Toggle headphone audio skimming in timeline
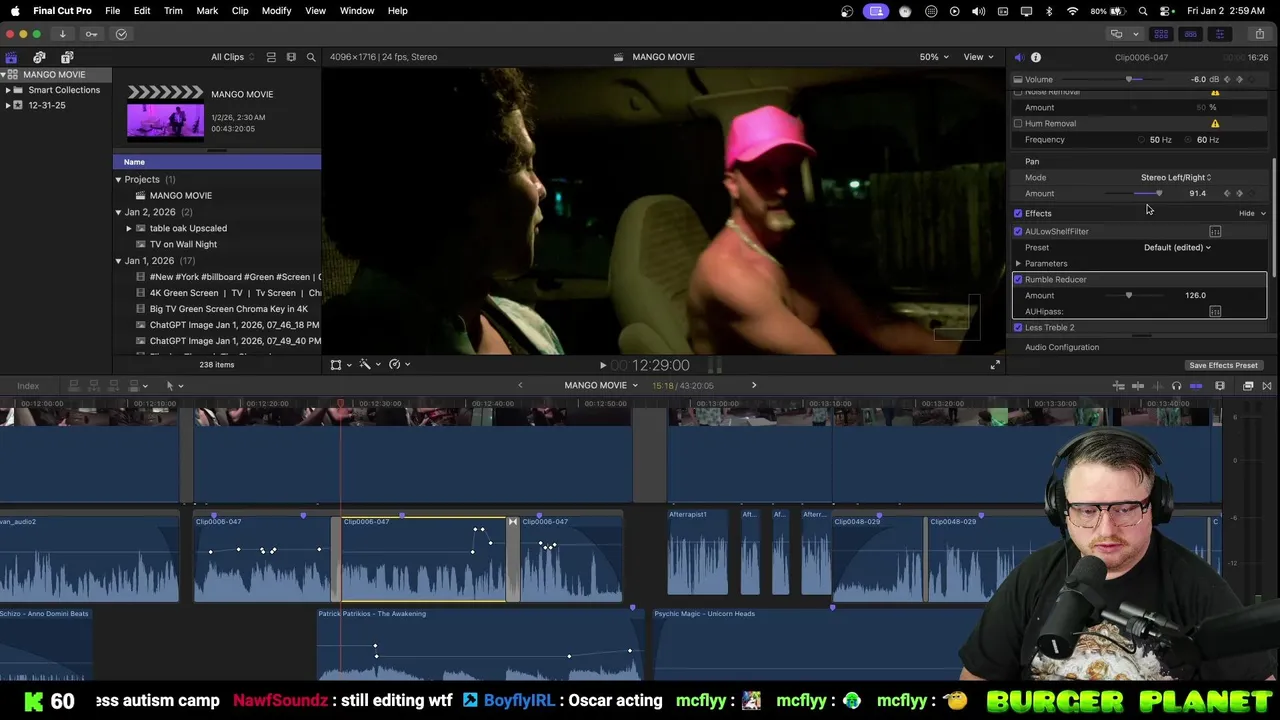 [1176, 386]
